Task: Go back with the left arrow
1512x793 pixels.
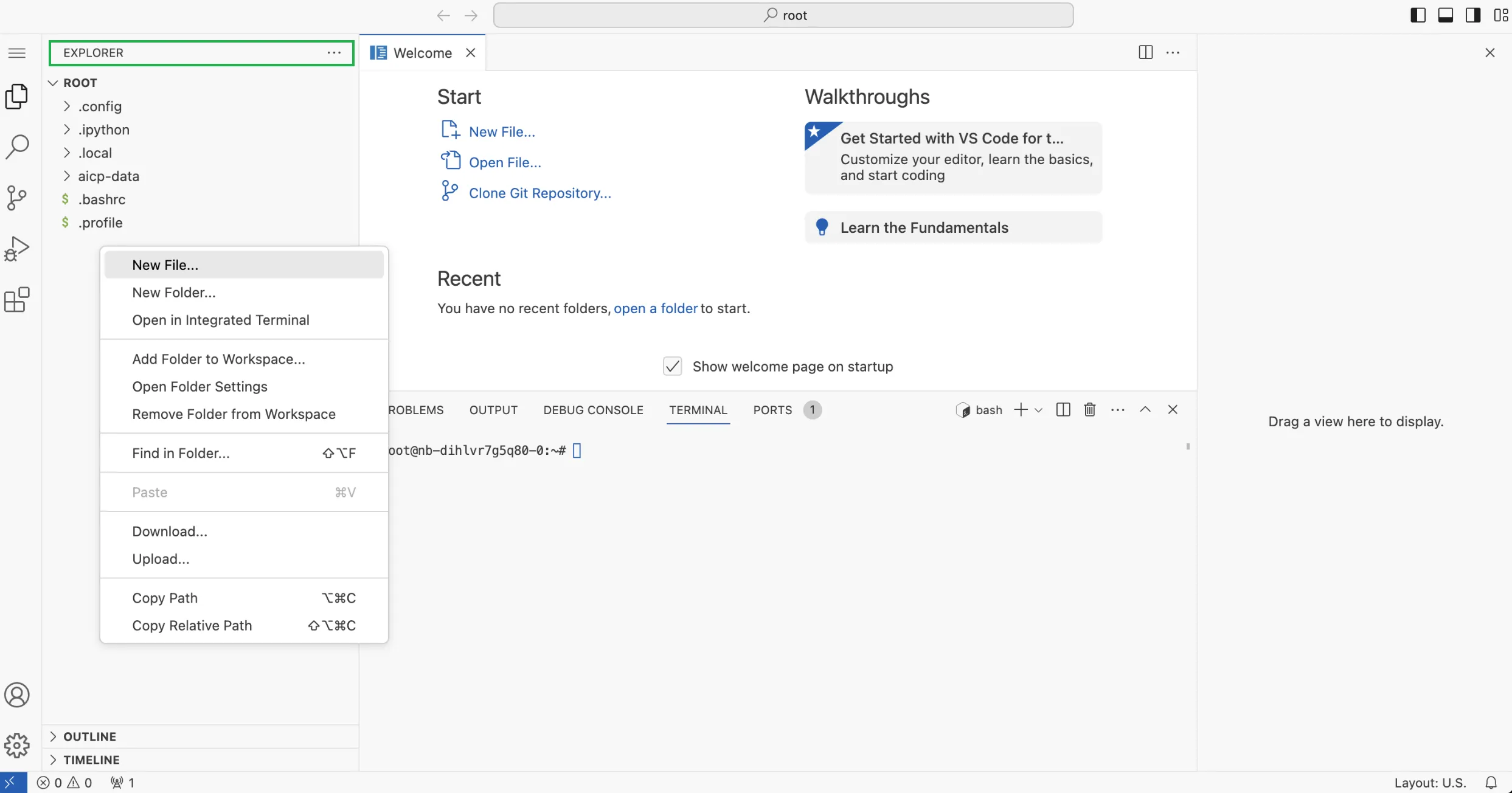Action: coord(443,15)
